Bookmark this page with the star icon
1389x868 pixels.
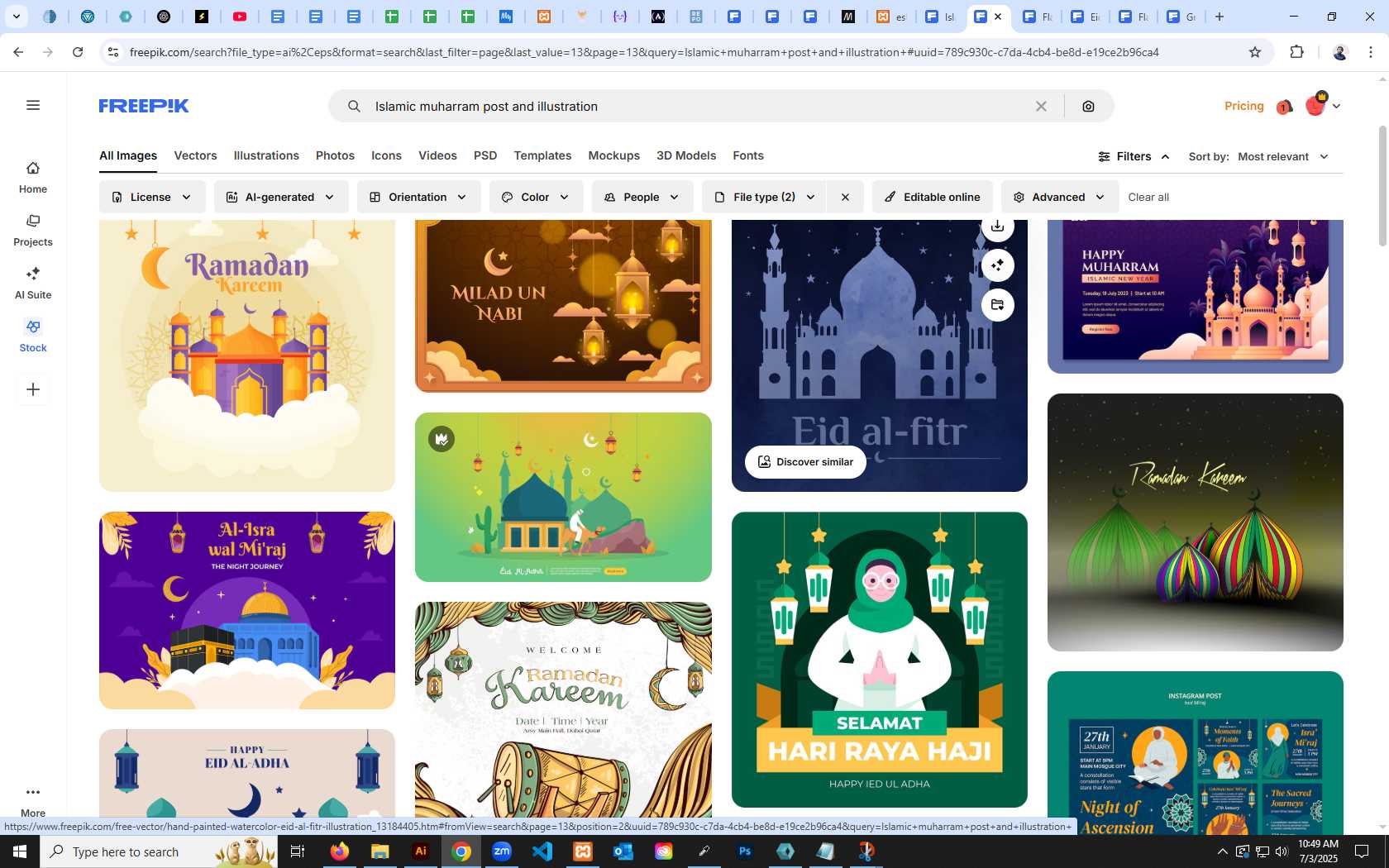click(1255, 52)
